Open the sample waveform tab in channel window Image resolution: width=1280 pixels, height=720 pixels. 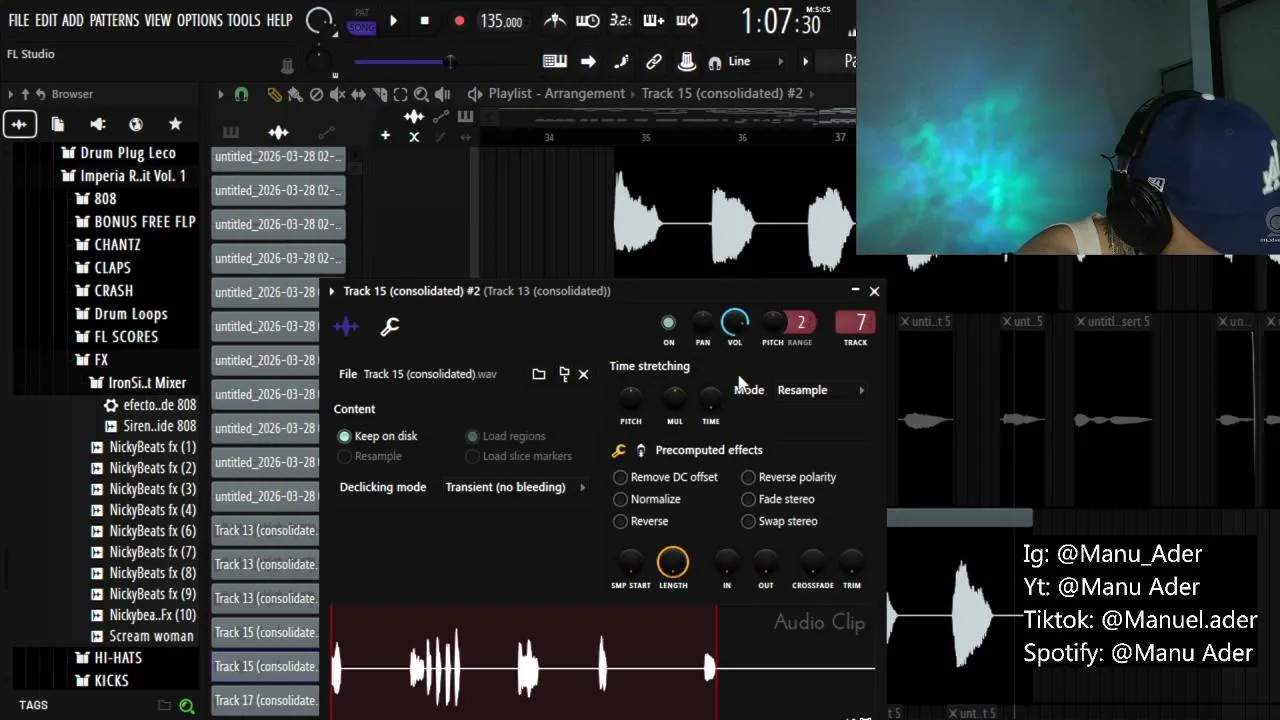click(346, 326)
